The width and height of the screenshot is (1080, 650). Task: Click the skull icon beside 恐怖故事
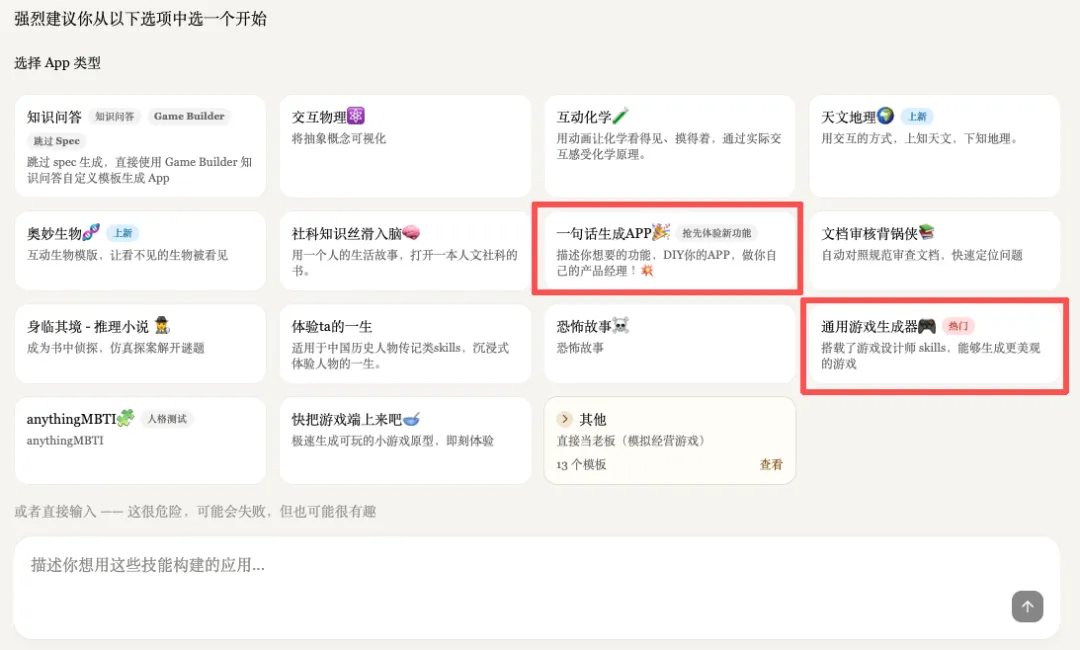[x=621, y=325]
